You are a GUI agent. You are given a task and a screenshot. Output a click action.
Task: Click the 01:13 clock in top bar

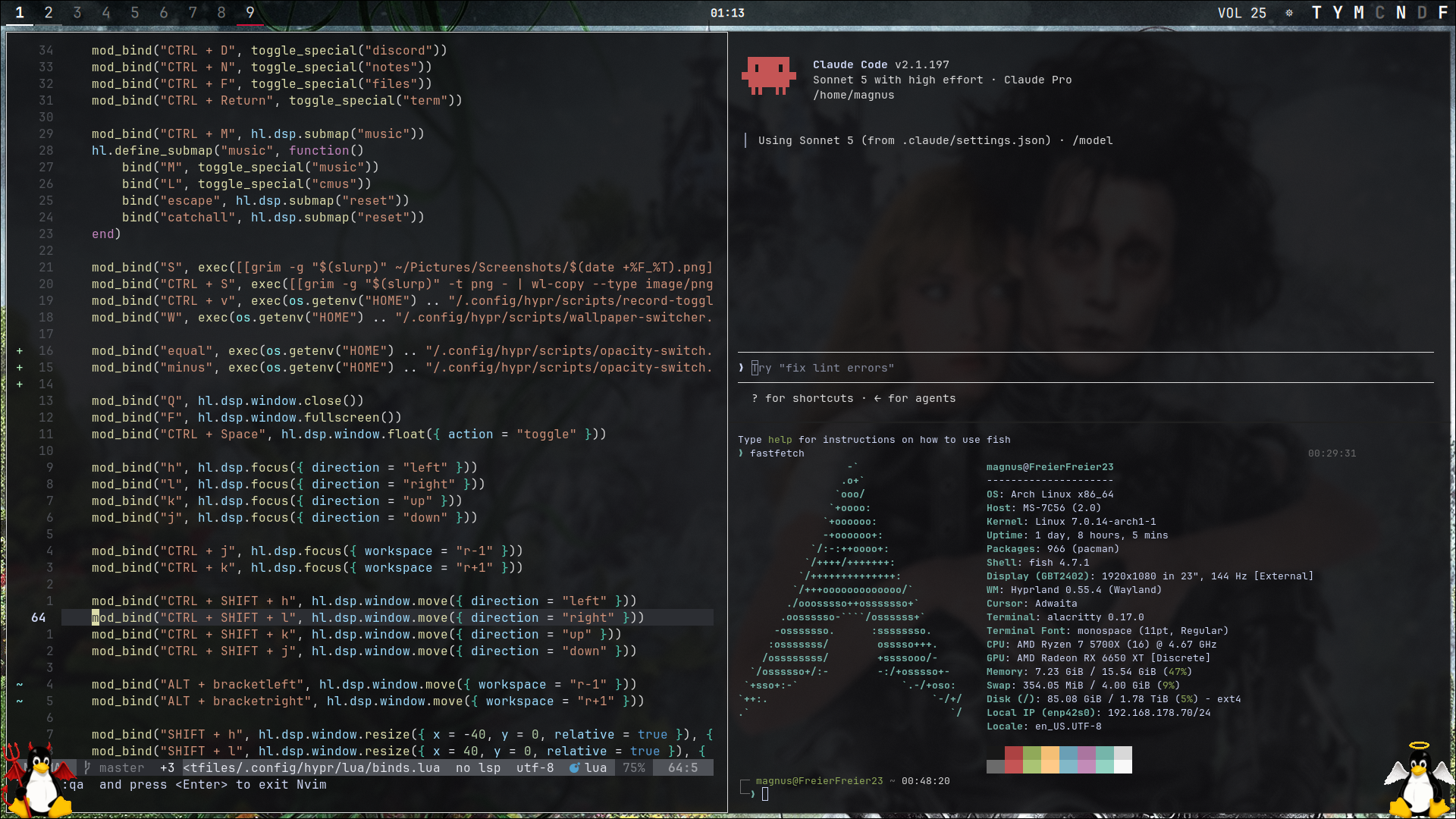727,13
